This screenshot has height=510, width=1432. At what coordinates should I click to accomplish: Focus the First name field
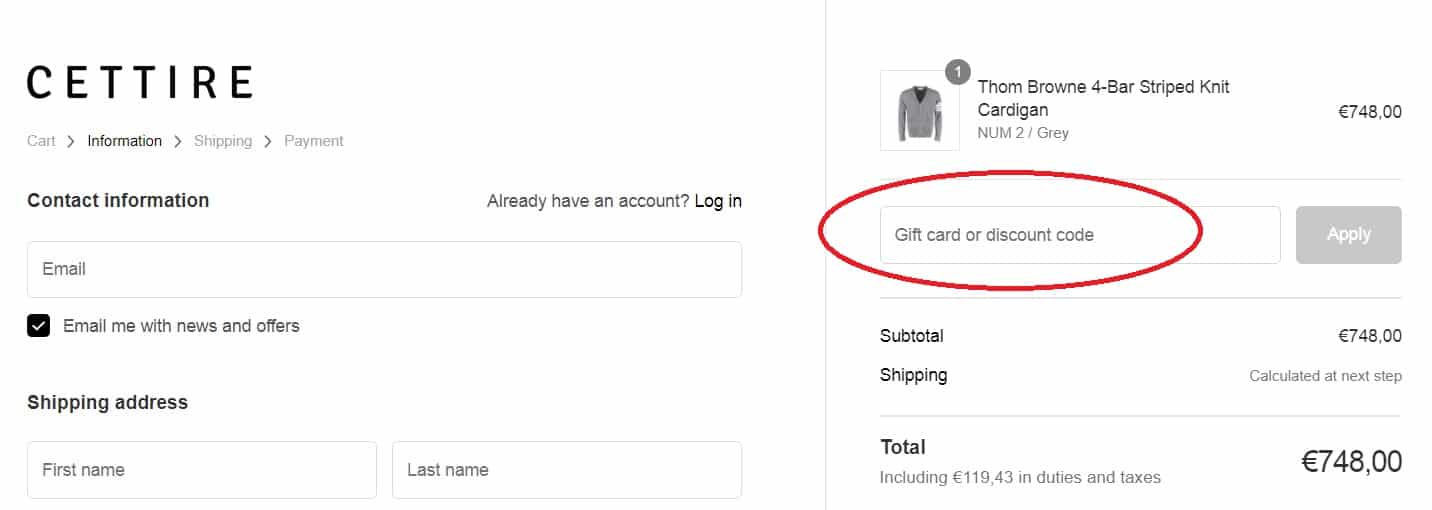pyautogui.click(x=202, y=470)
